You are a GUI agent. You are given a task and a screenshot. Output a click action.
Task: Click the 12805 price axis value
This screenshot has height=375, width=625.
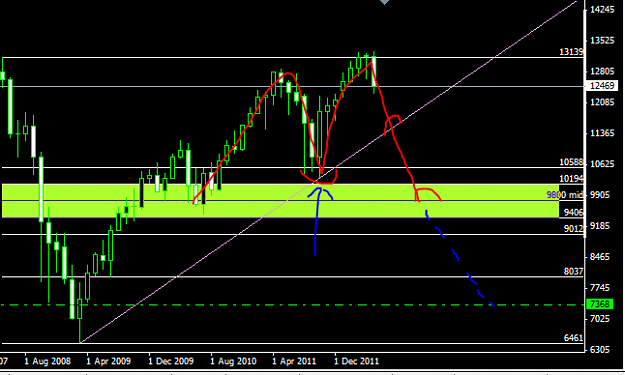pos(602,72)
